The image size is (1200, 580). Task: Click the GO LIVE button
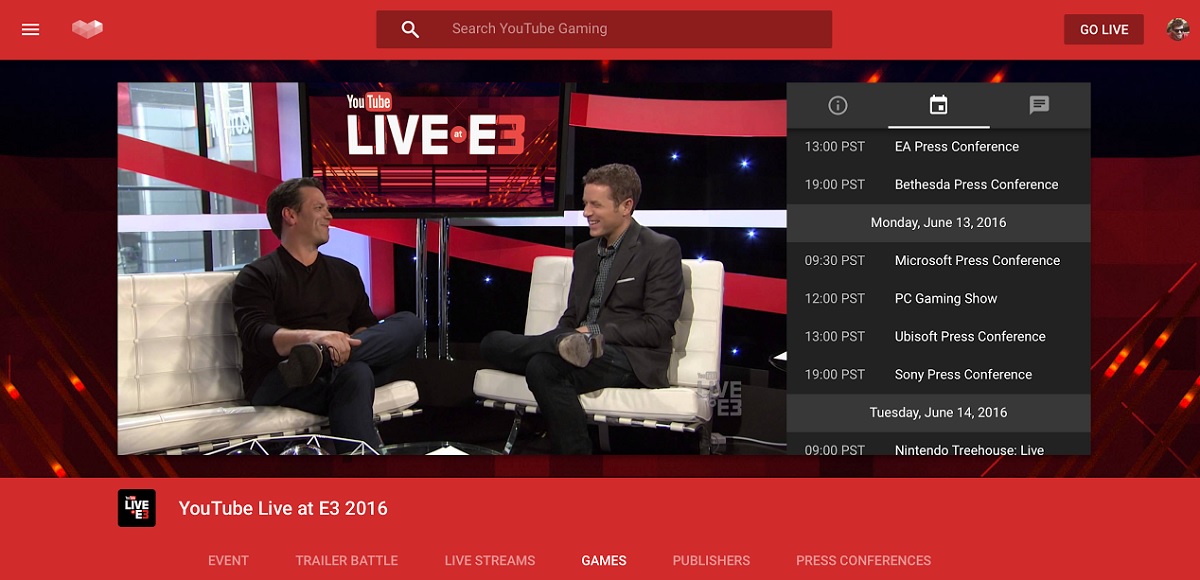tap(1104, 29)
